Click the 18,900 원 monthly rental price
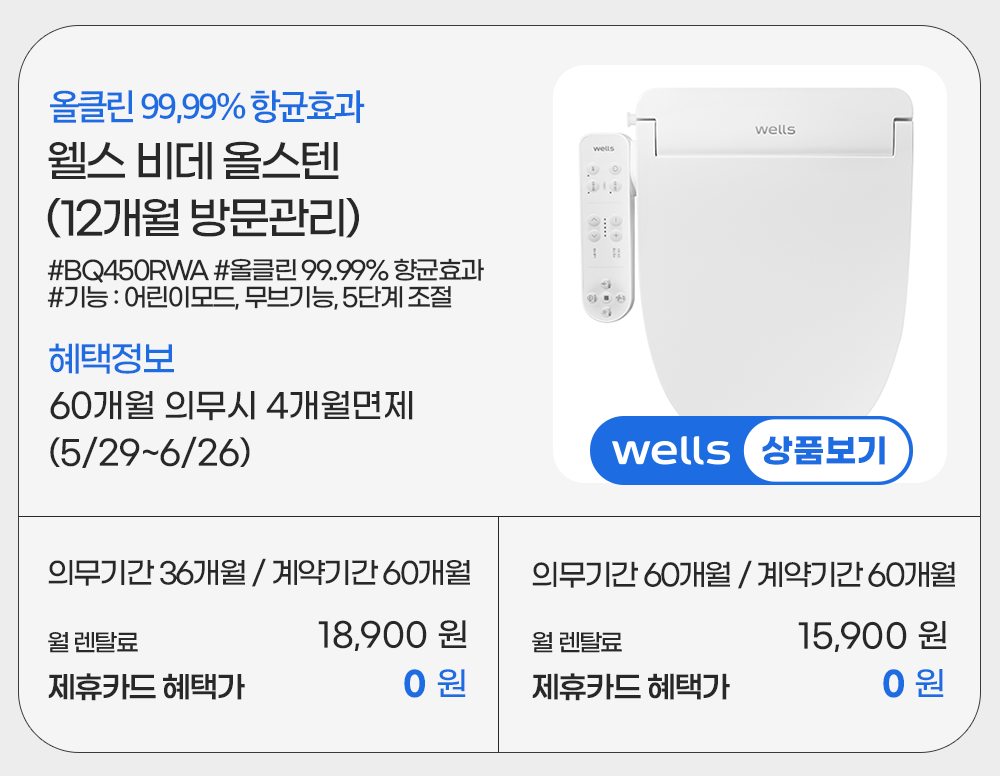This screenshot has width=1000, height=776. (392, 634)
